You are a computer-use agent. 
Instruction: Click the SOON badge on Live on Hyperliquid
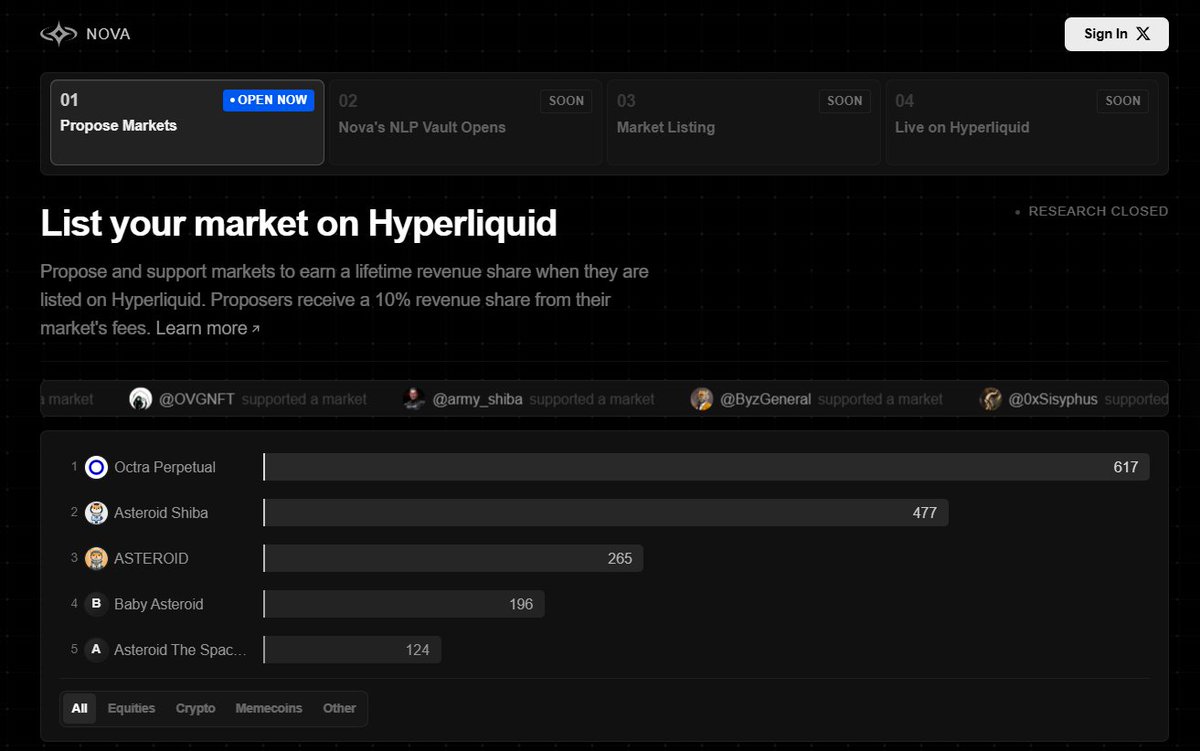tap(1123, 101)
